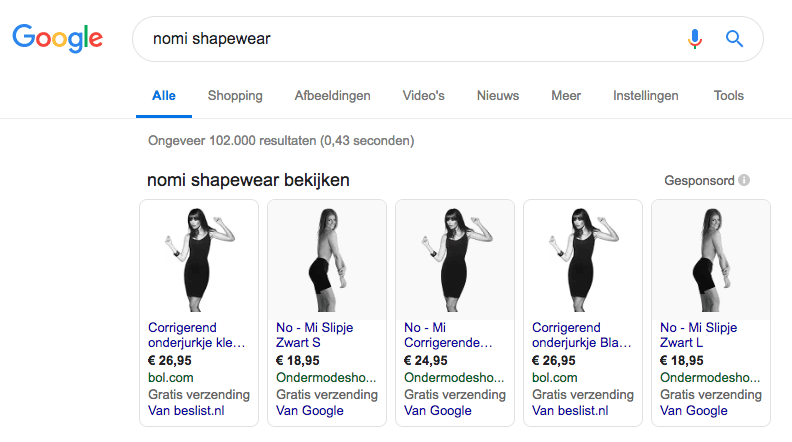Switch to the Afbeeldingen tab
This screenshot has width=792, height=442.
[332, 96]
